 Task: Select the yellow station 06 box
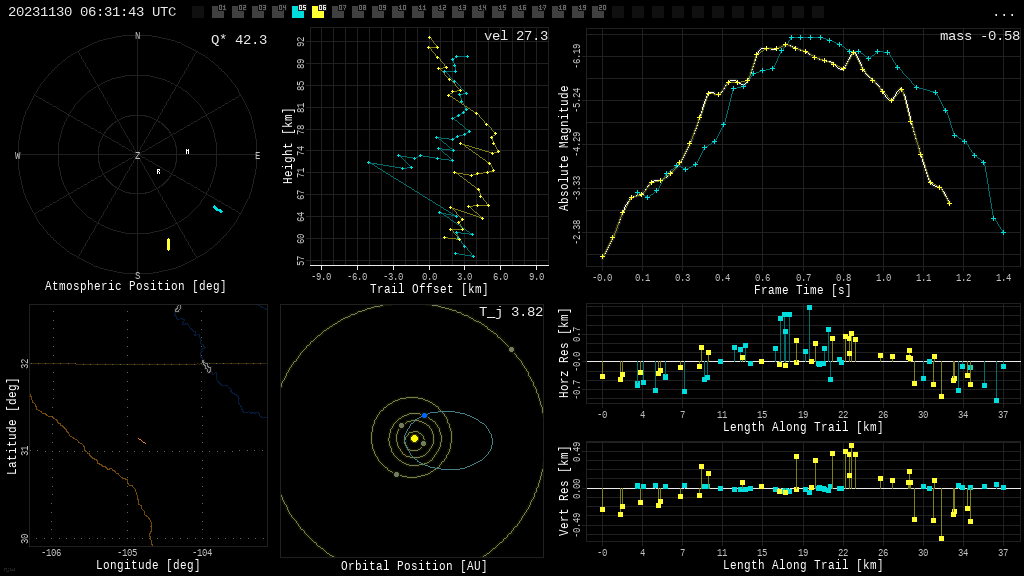[x=319, y=12]
